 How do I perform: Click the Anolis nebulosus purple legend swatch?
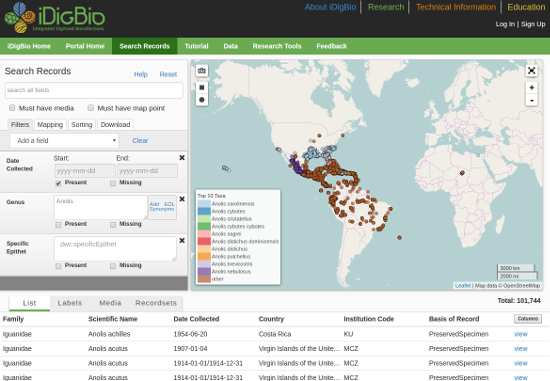click(x=204, y=272)
